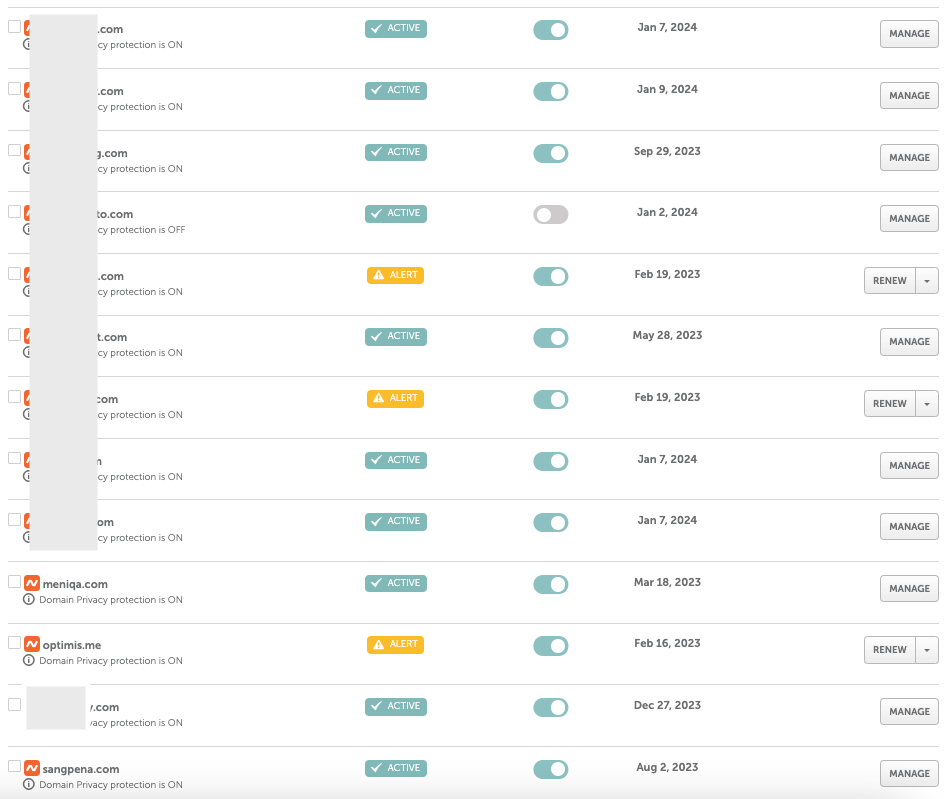Click the Renew button for optimis.me
The width and height of the screenshot is (951, 799).
[x=889, y=650]
